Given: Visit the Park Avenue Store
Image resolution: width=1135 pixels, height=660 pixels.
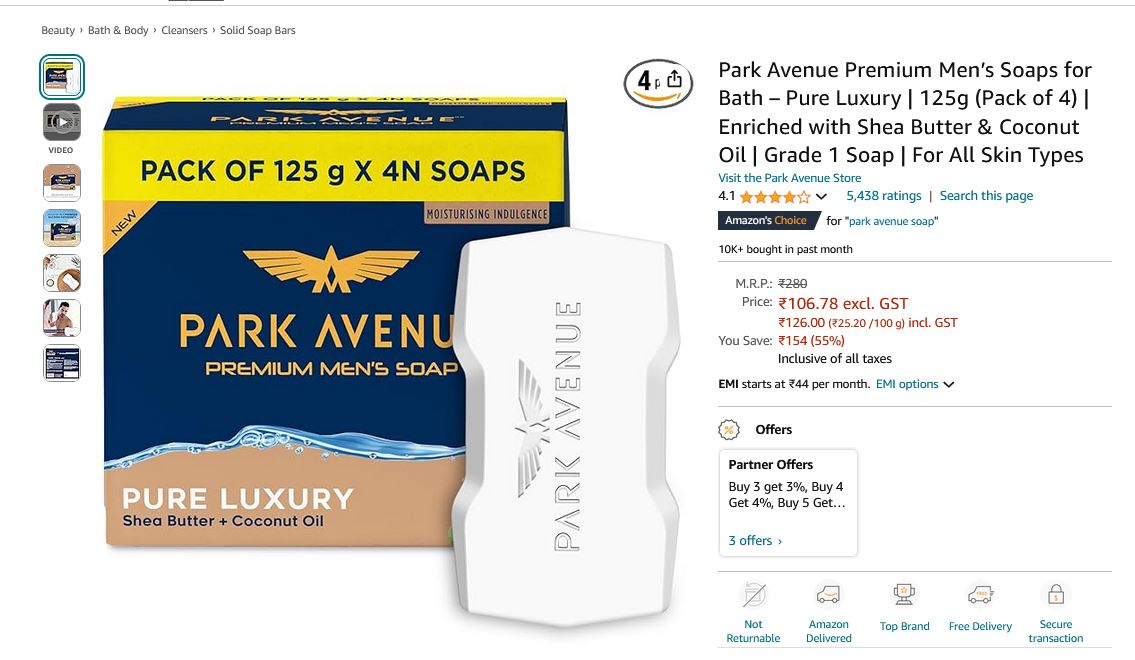Looking at the screenshot, I should pos(790,178).
